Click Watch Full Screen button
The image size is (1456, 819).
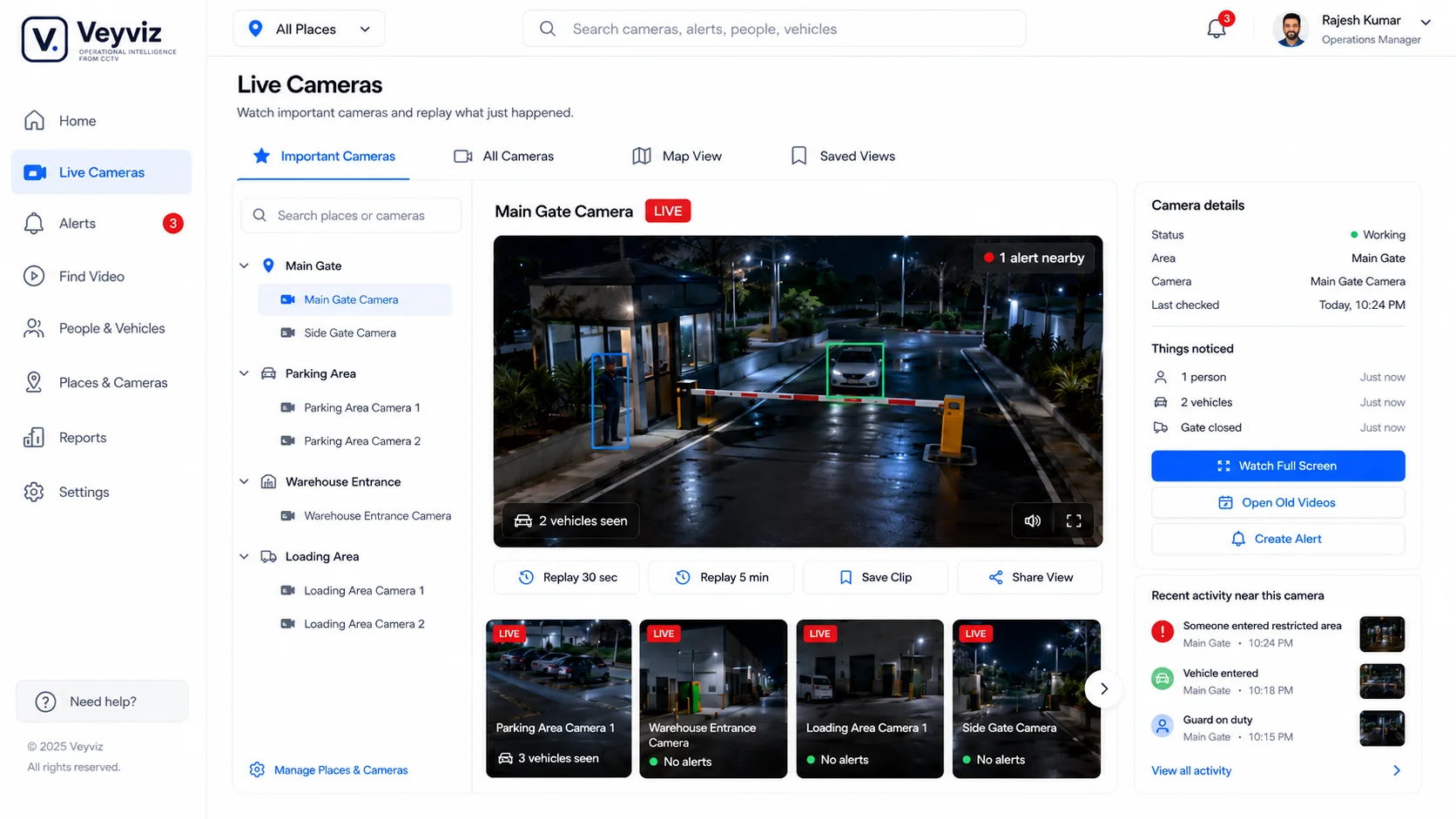(x=1277, y=466)
